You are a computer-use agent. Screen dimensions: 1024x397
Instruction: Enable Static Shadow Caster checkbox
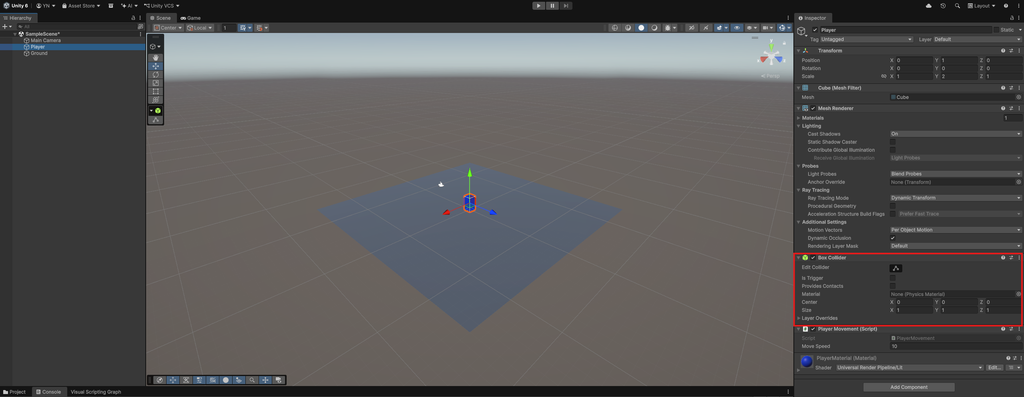893,142
